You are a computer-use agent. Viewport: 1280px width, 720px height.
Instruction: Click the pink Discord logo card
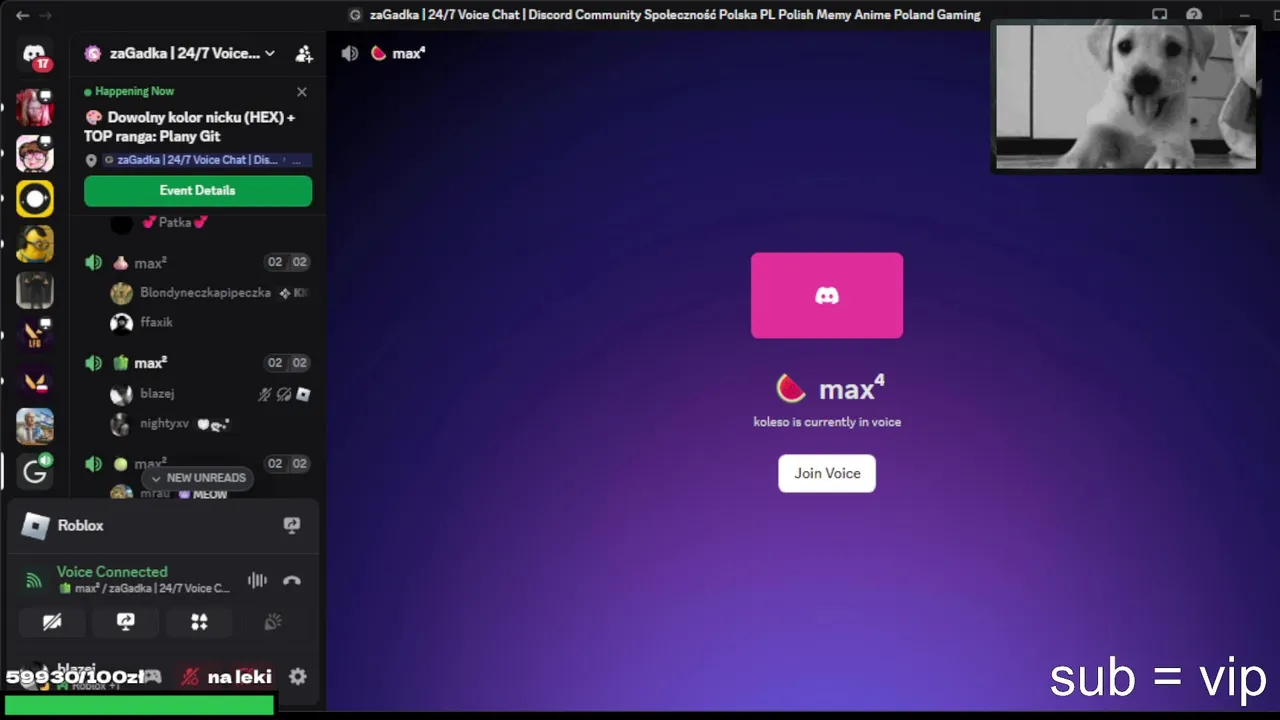[x=827, y=295]
